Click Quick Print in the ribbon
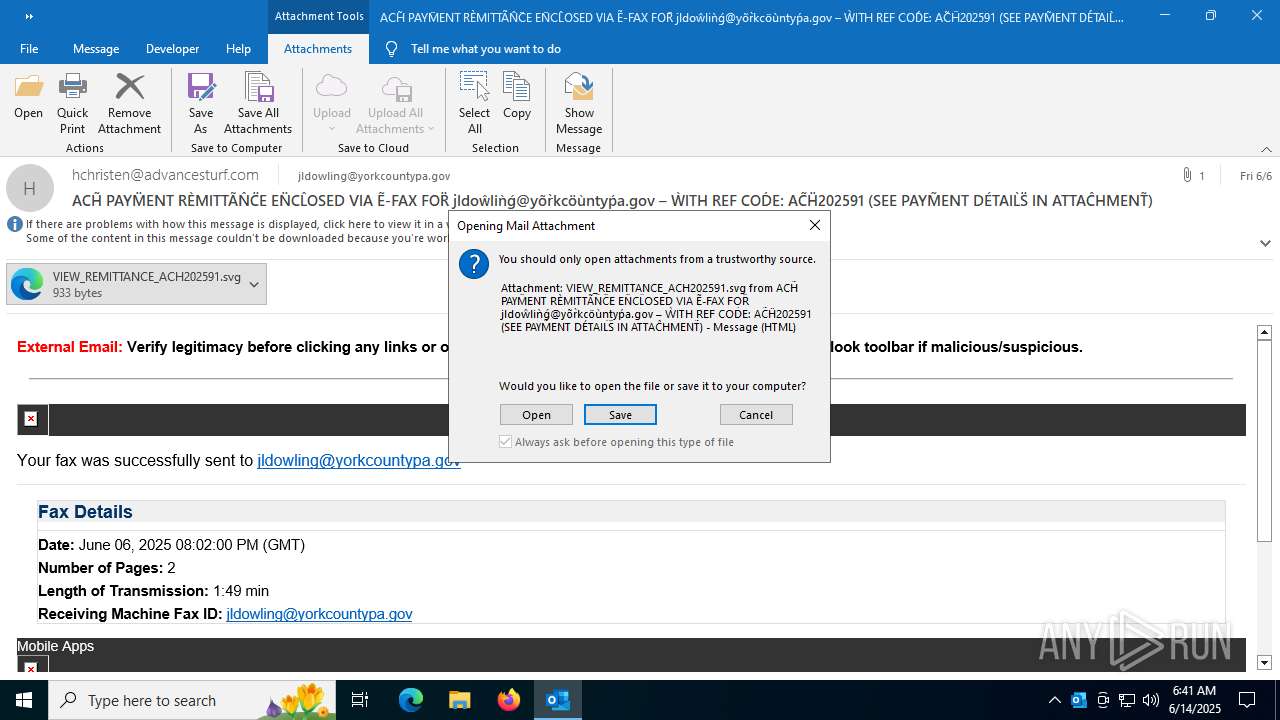 point(72,104)
